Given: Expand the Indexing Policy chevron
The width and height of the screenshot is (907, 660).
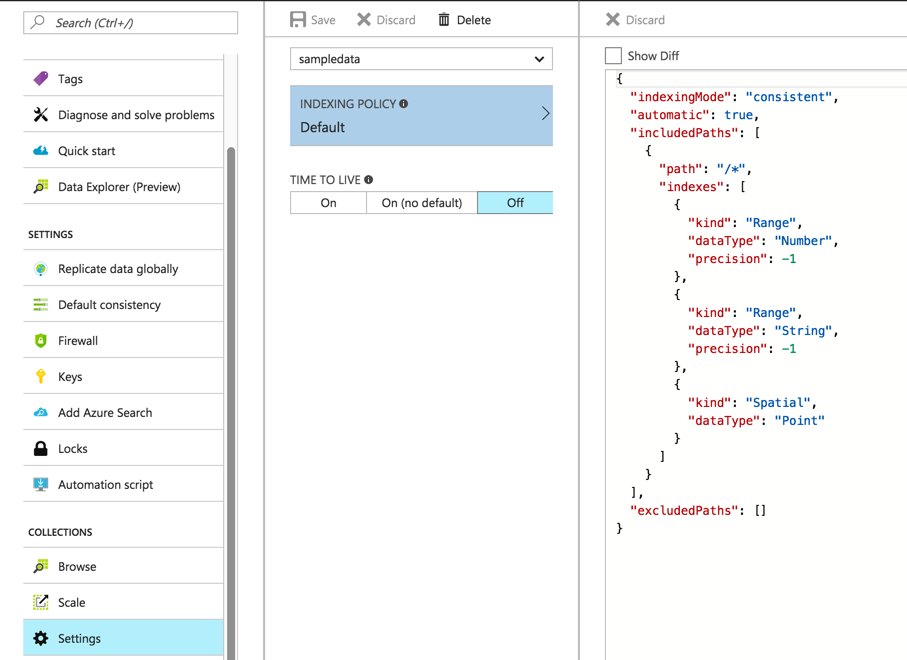Looking at the screenshot, I should tap(545, 113).
